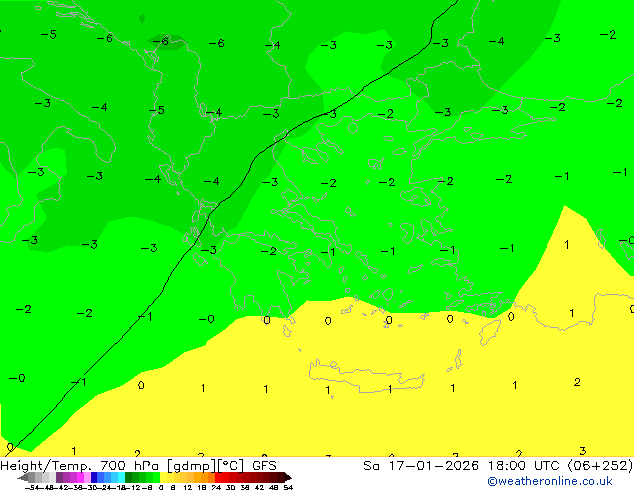Pick the yellow swatch at 0 in the legend
634x490 pixels.
[x=163, y=477]
